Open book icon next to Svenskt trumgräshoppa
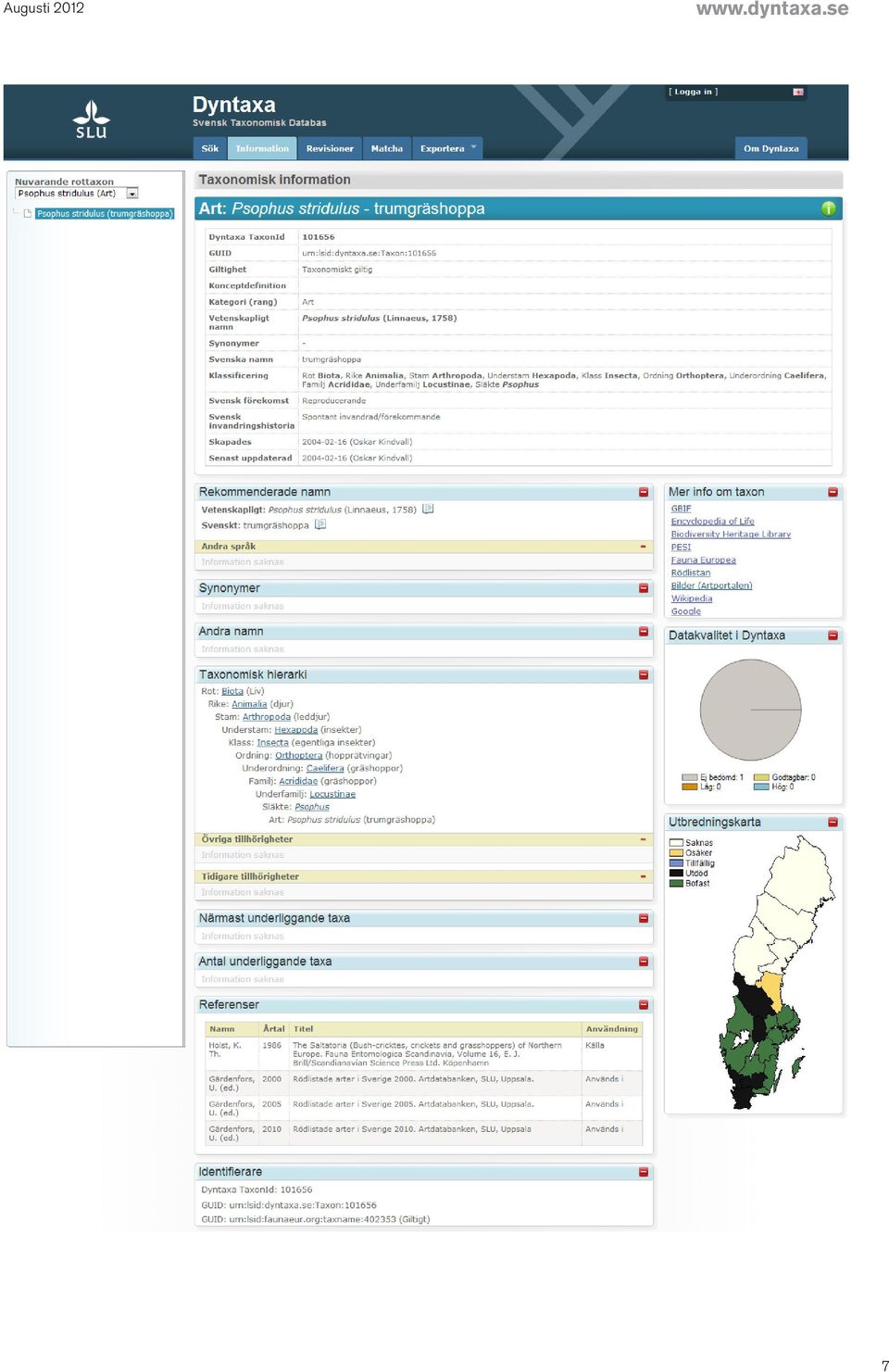This screenshot has height=1372, width=889. [320, 524]
